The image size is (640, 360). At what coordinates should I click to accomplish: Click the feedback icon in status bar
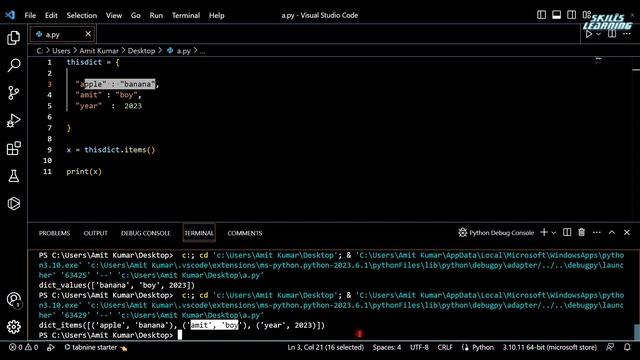click(x=610, y=347)
